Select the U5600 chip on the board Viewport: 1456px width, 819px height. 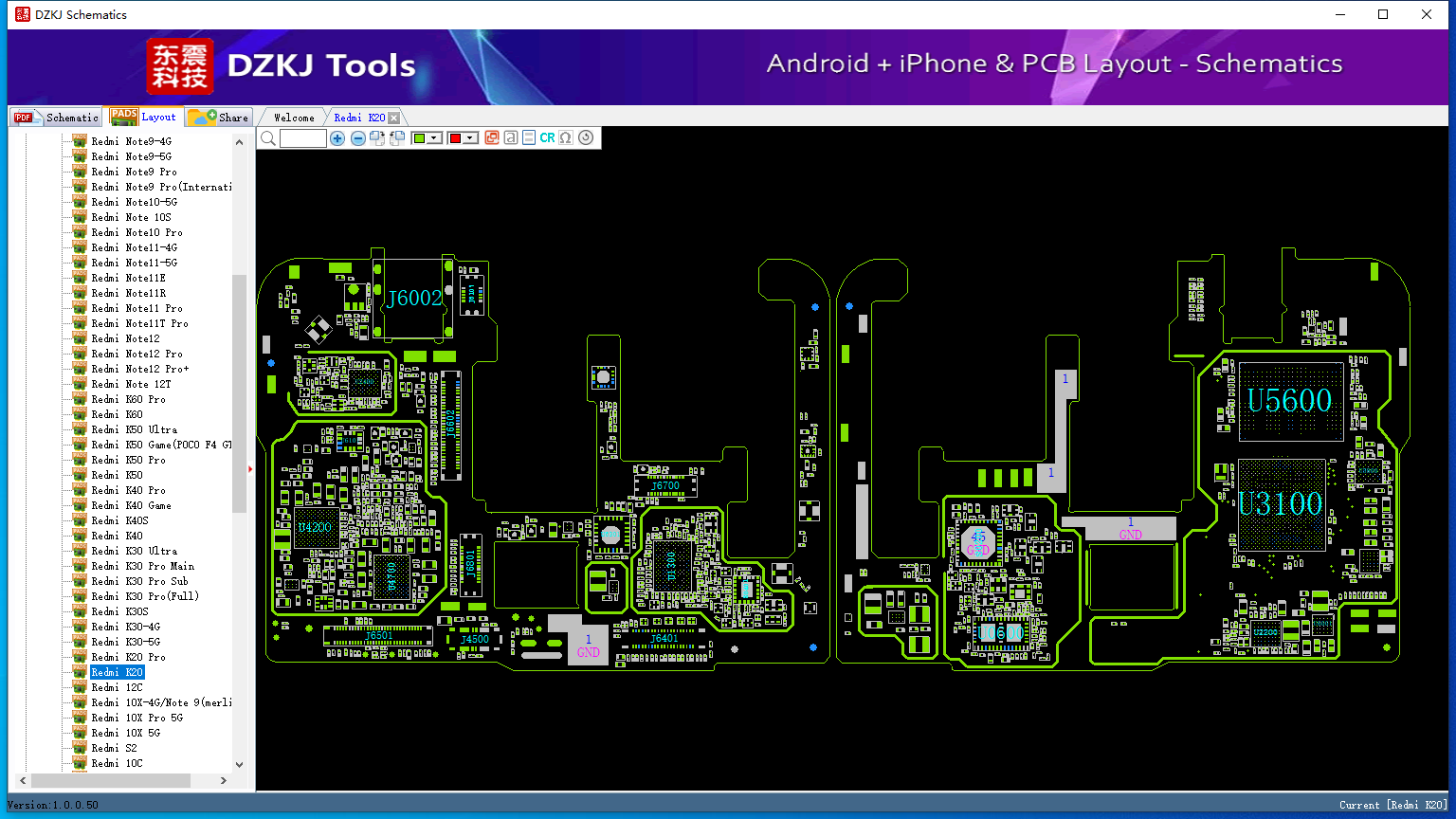tap(1289, 400)
